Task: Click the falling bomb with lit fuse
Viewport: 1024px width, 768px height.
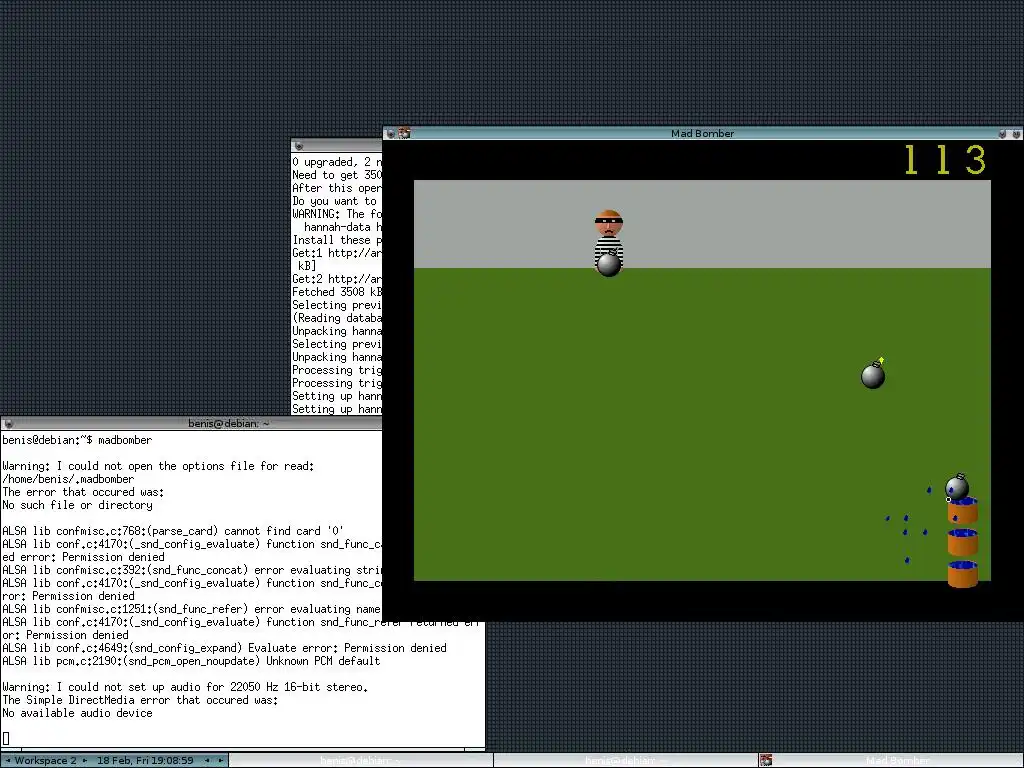Action: (x=873, y=374)
